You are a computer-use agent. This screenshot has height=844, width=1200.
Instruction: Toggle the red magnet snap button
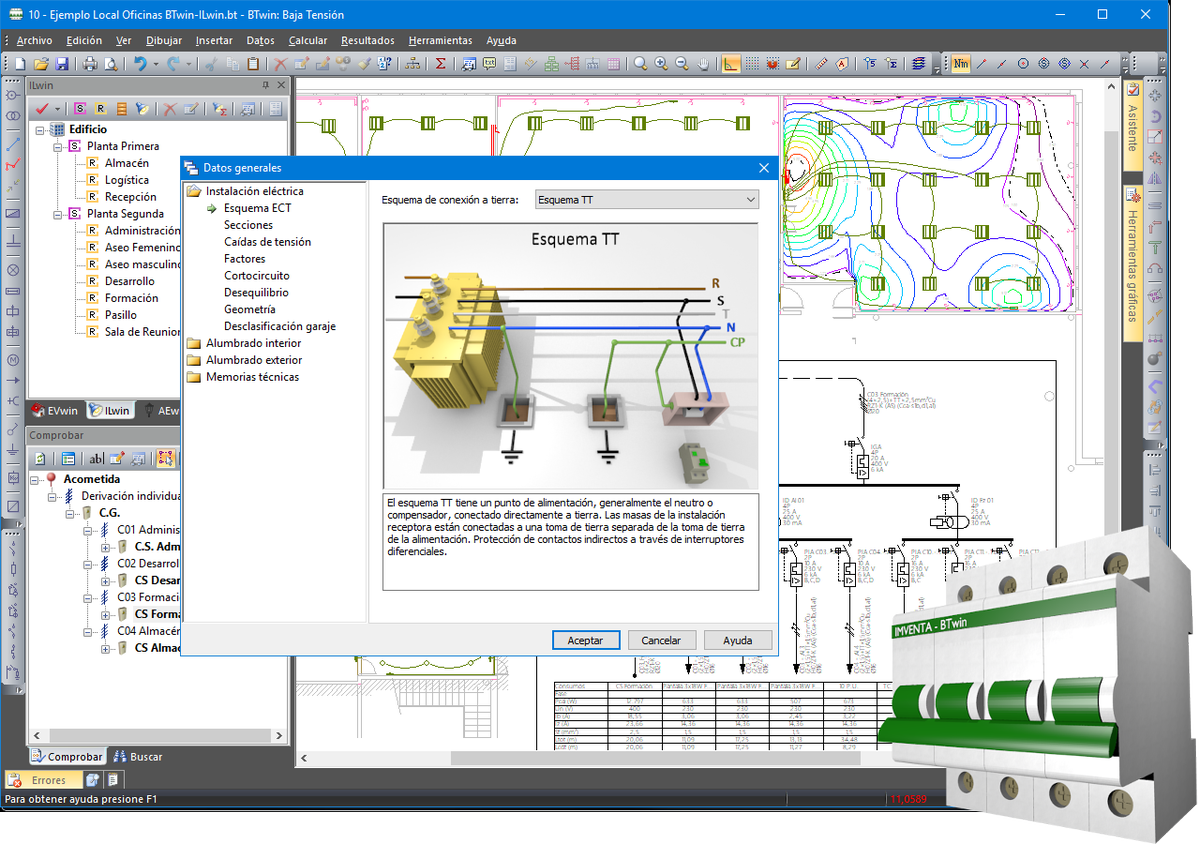pos(773,64)
